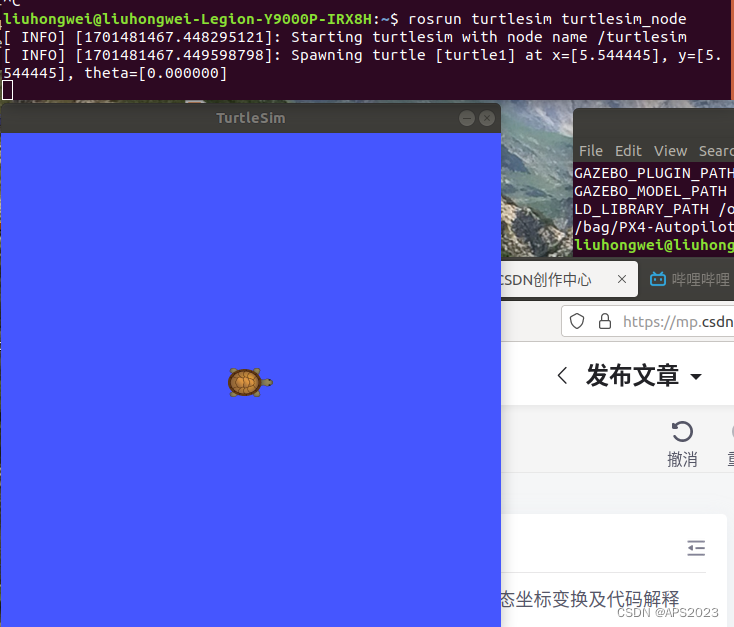The width and height of the screenshot is (734, 627).
Task: Click the TurtleSim title bar text
Action: tap(250, 118)
